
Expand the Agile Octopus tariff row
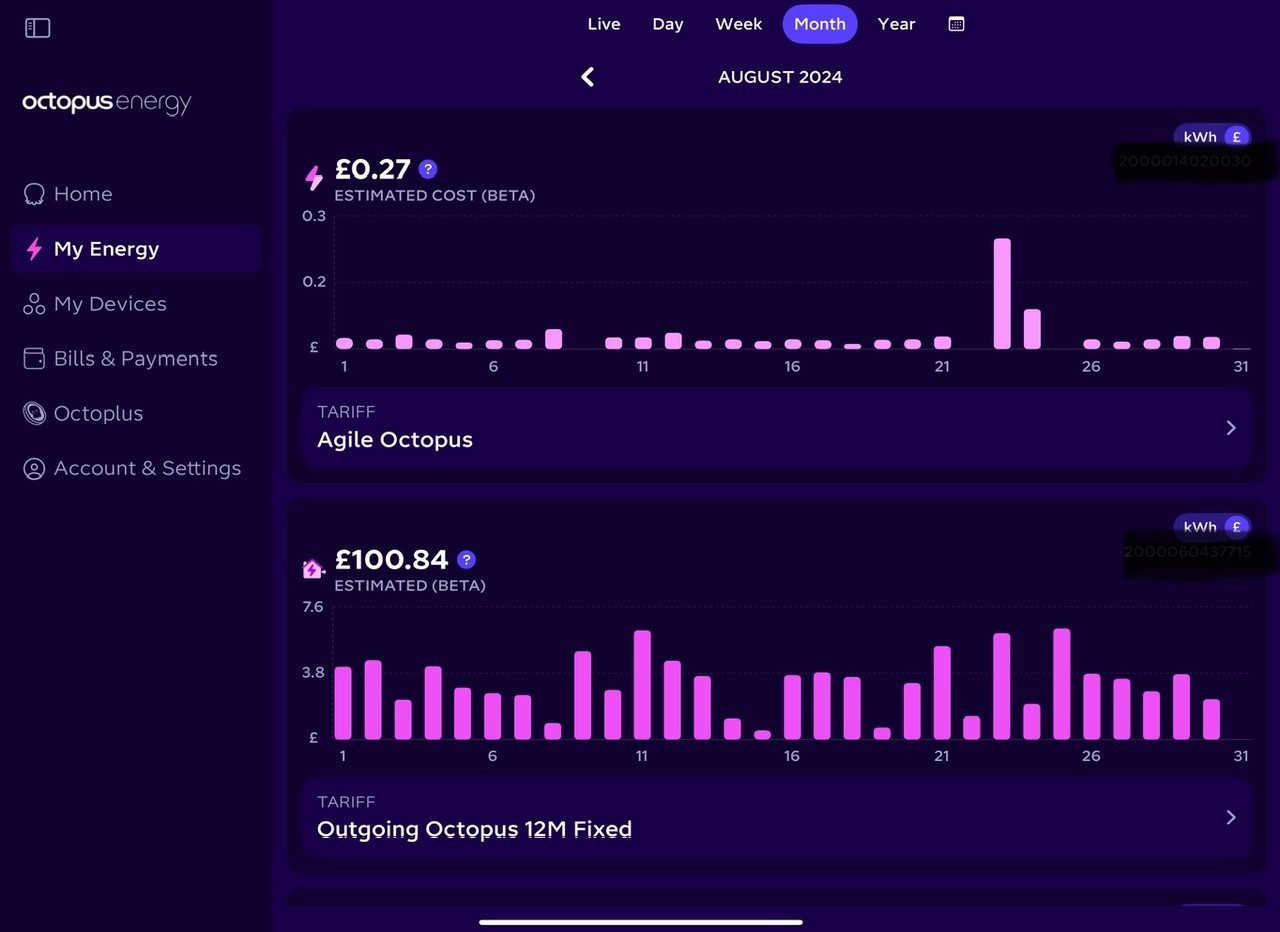pos(776,427)
